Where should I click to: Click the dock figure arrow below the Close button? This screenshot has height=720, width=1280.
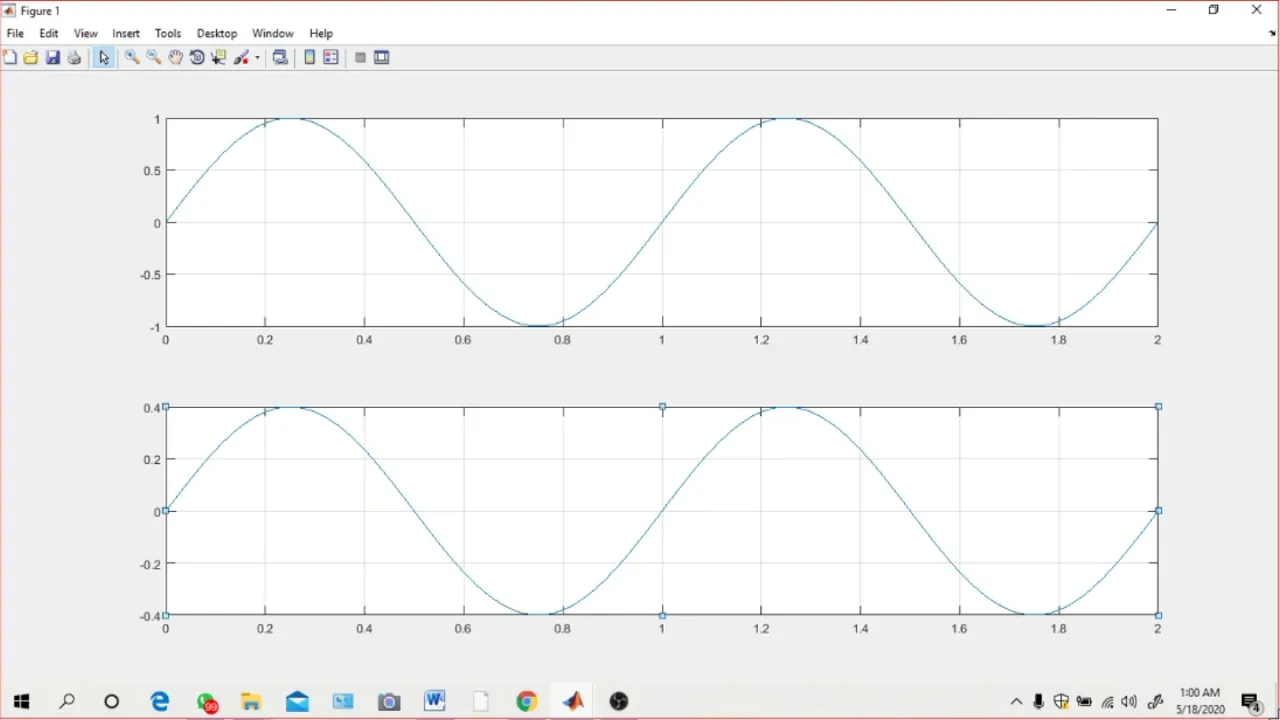pyautogui.click(x=1272, y=33)
